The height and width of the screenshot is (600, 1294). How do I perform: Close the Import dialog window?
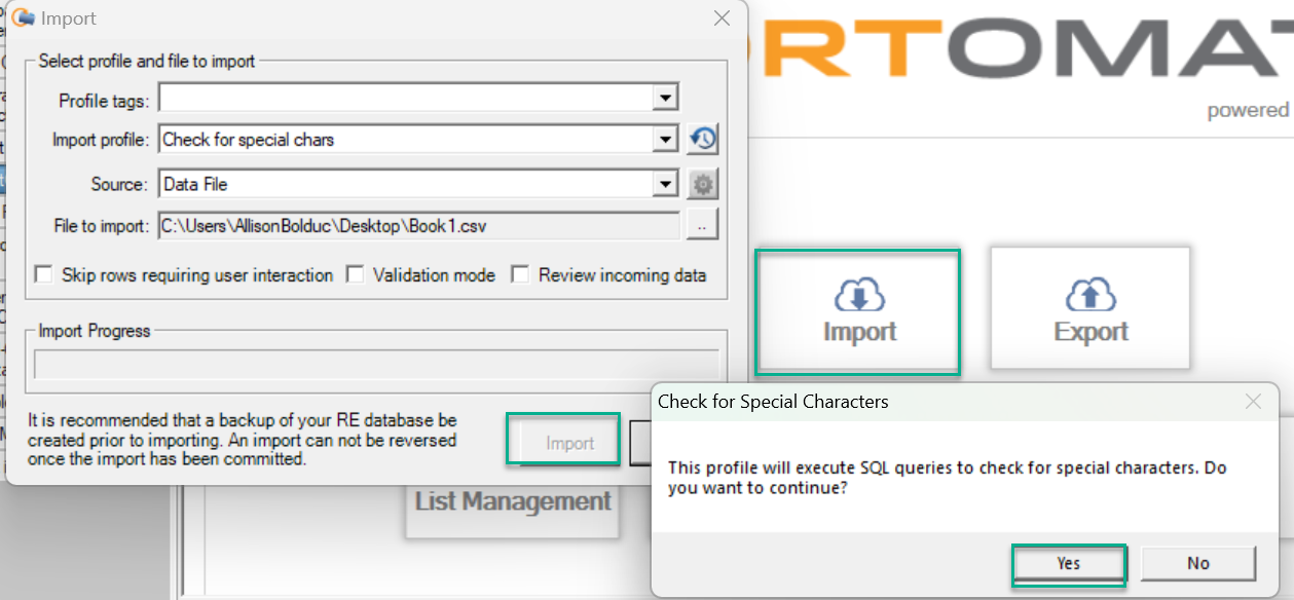coord(721,18)
